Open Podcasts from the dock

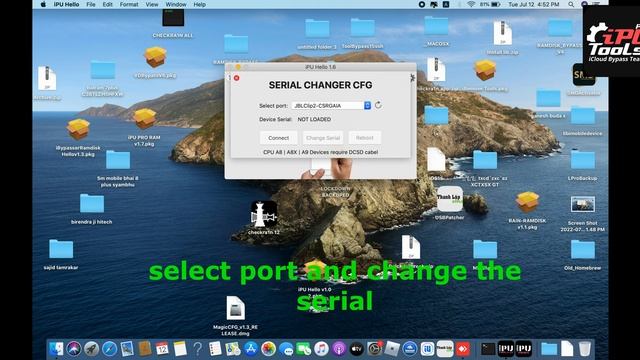coord(339,349)
